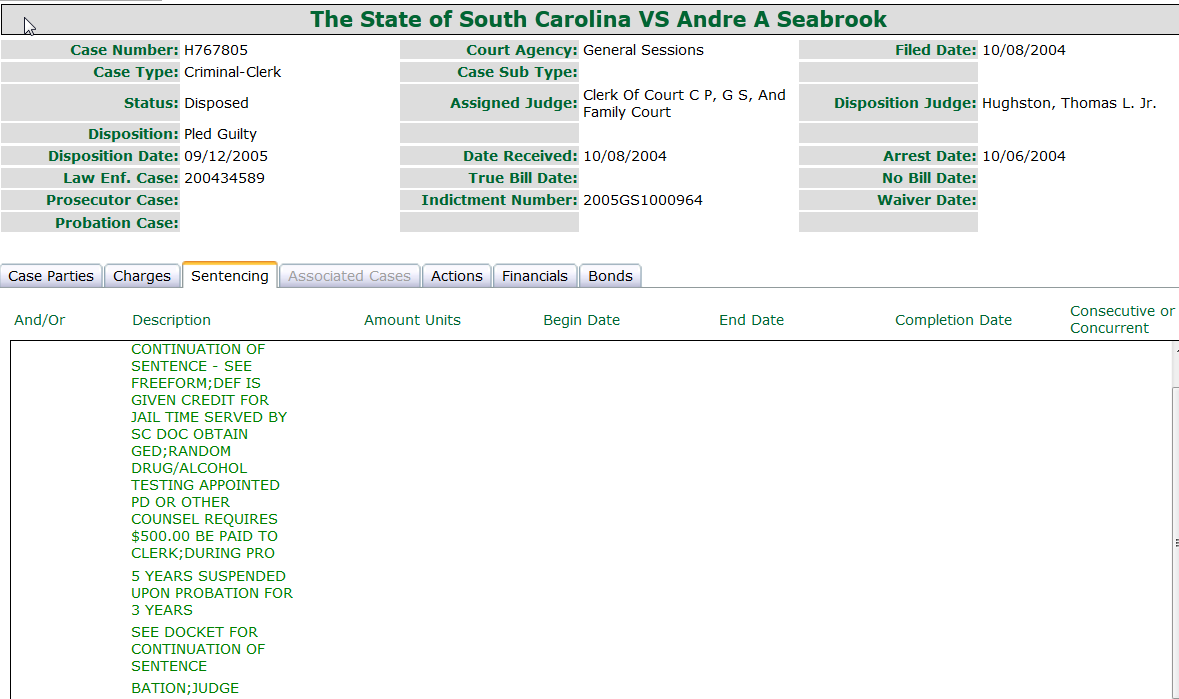Screen dimensions: 1179x699
Task: Click the Description column header
Action: [x=171, y=320]
